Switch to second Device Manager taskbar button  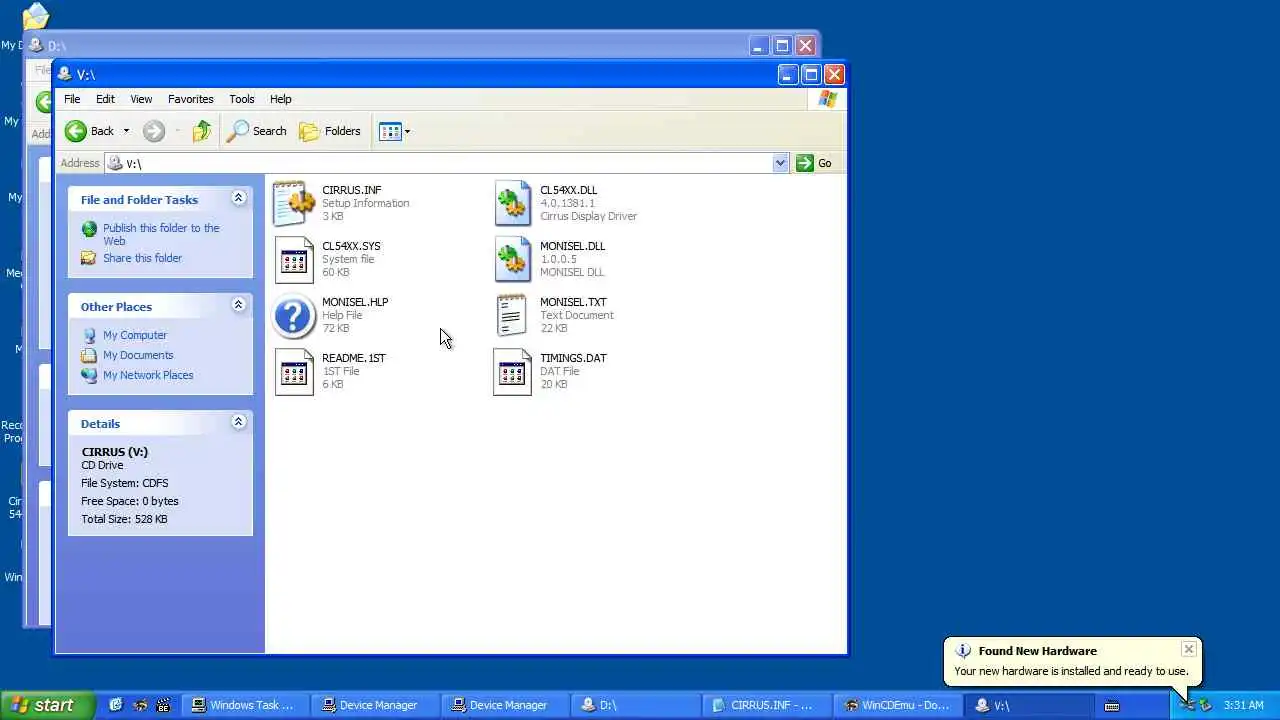pyautogui.click(x=503, y=705)
